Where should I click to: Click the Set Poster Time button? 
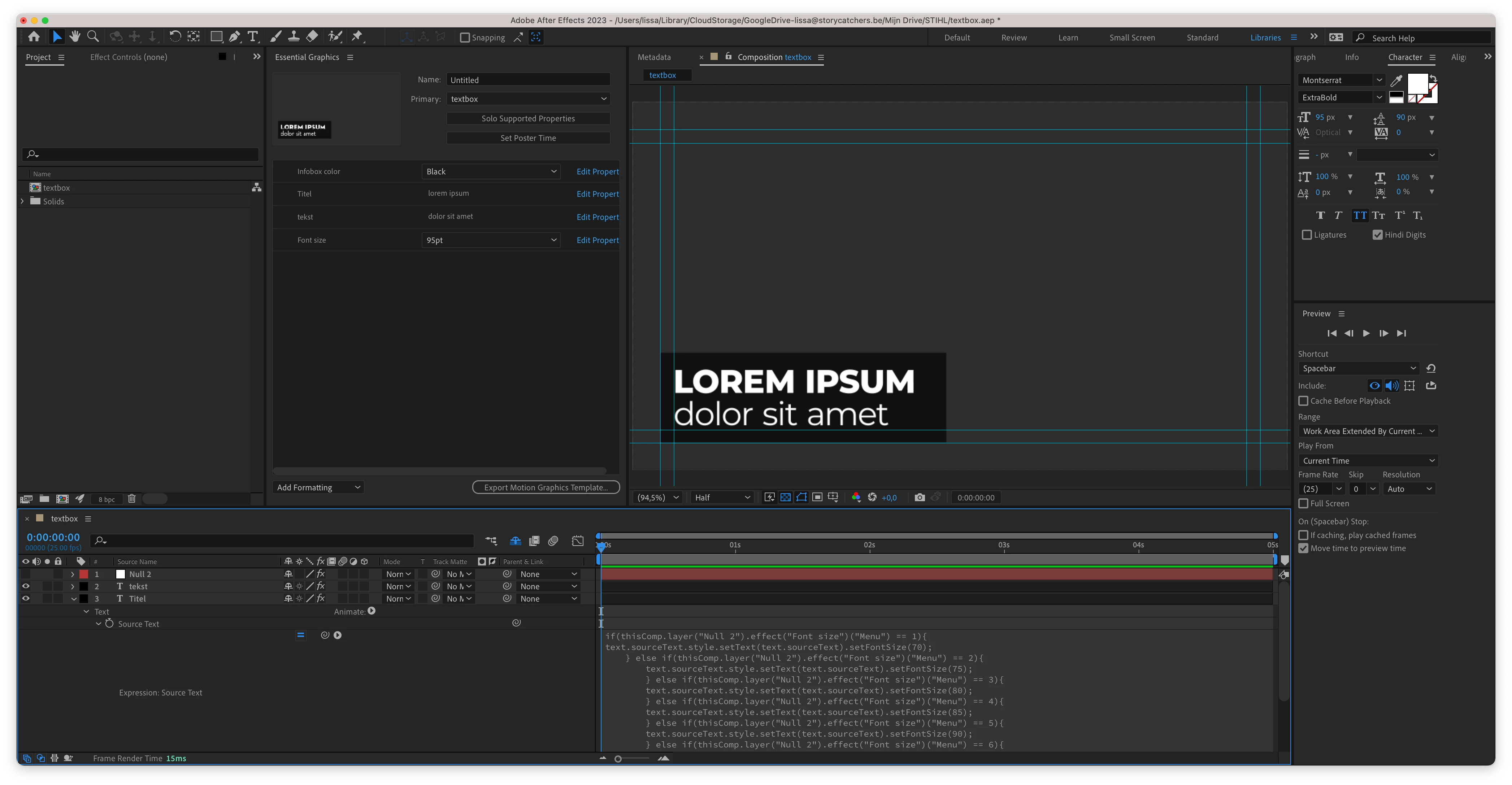coord(528,138)
